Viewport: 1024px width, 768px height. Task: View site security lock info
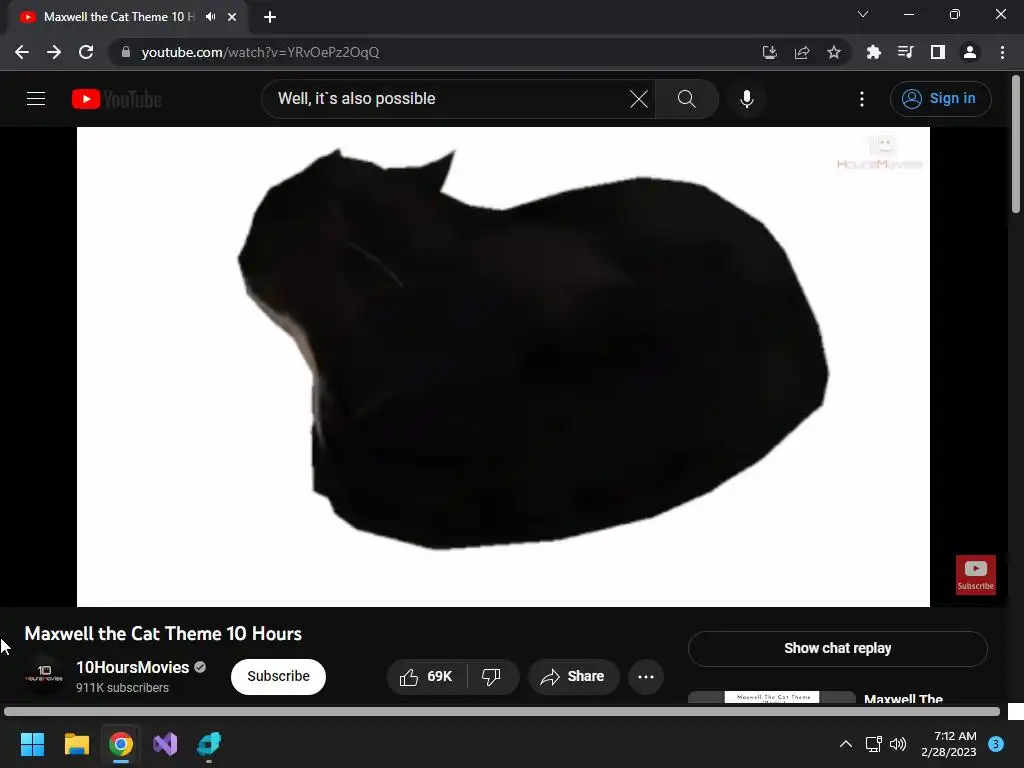[x=126, y=52]
